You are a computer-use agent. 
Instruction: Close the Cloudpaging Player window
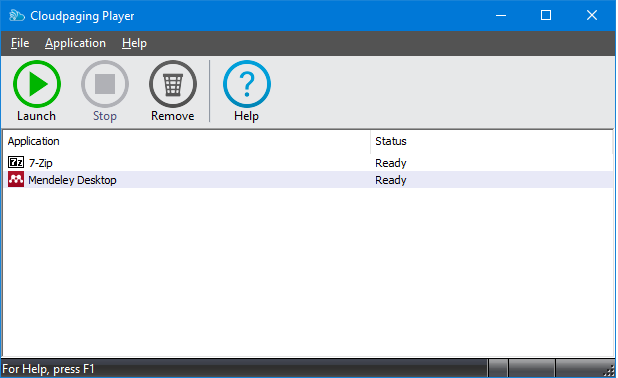click(592, 15)
